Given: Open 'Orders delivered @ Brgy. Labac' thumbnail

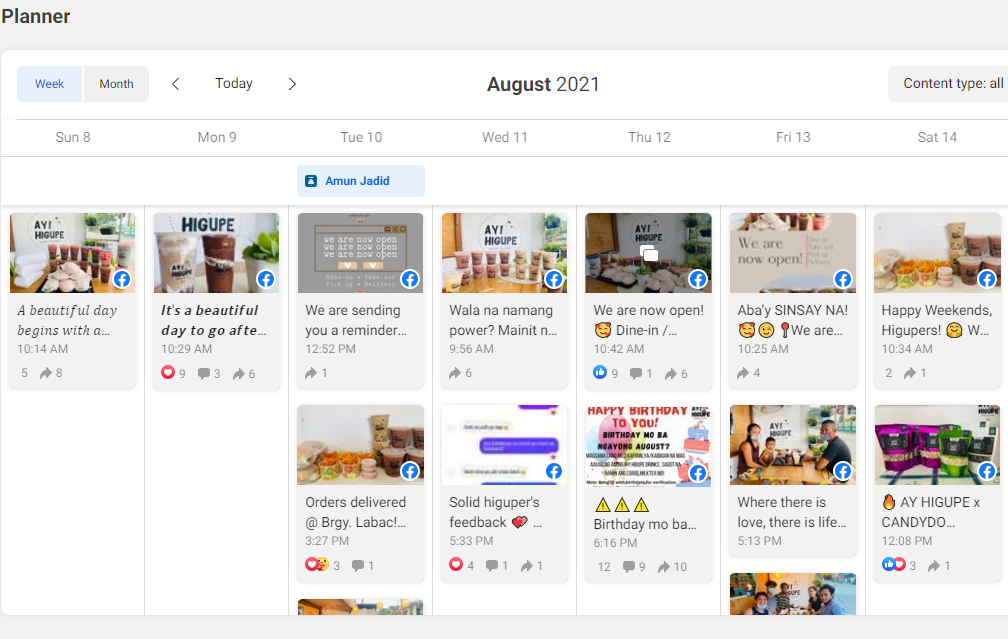Looking at the screenshot, I should pyautogui.click(x=361, y=445).
